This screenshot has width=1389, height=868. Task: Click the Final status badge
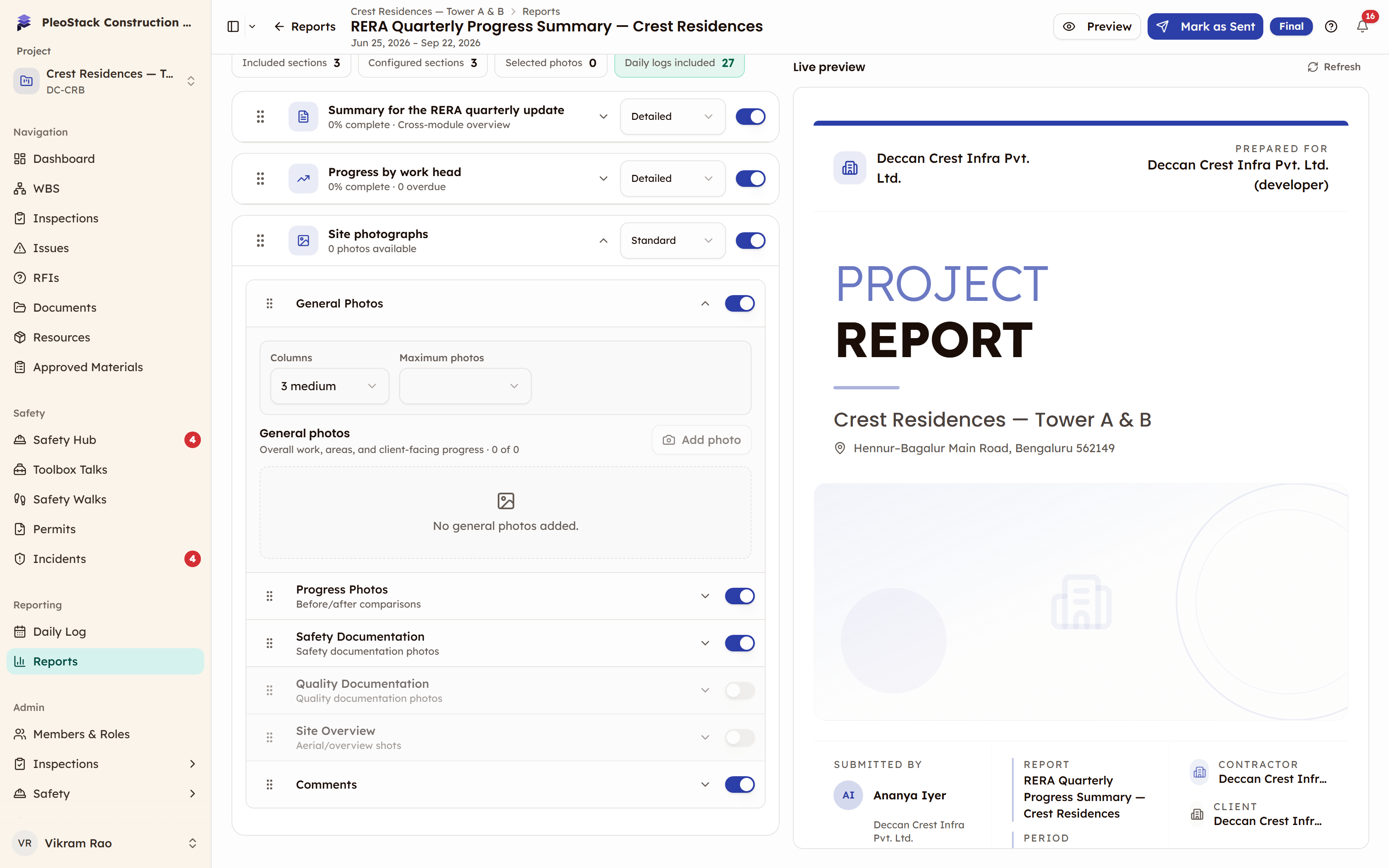[1291, 26]
